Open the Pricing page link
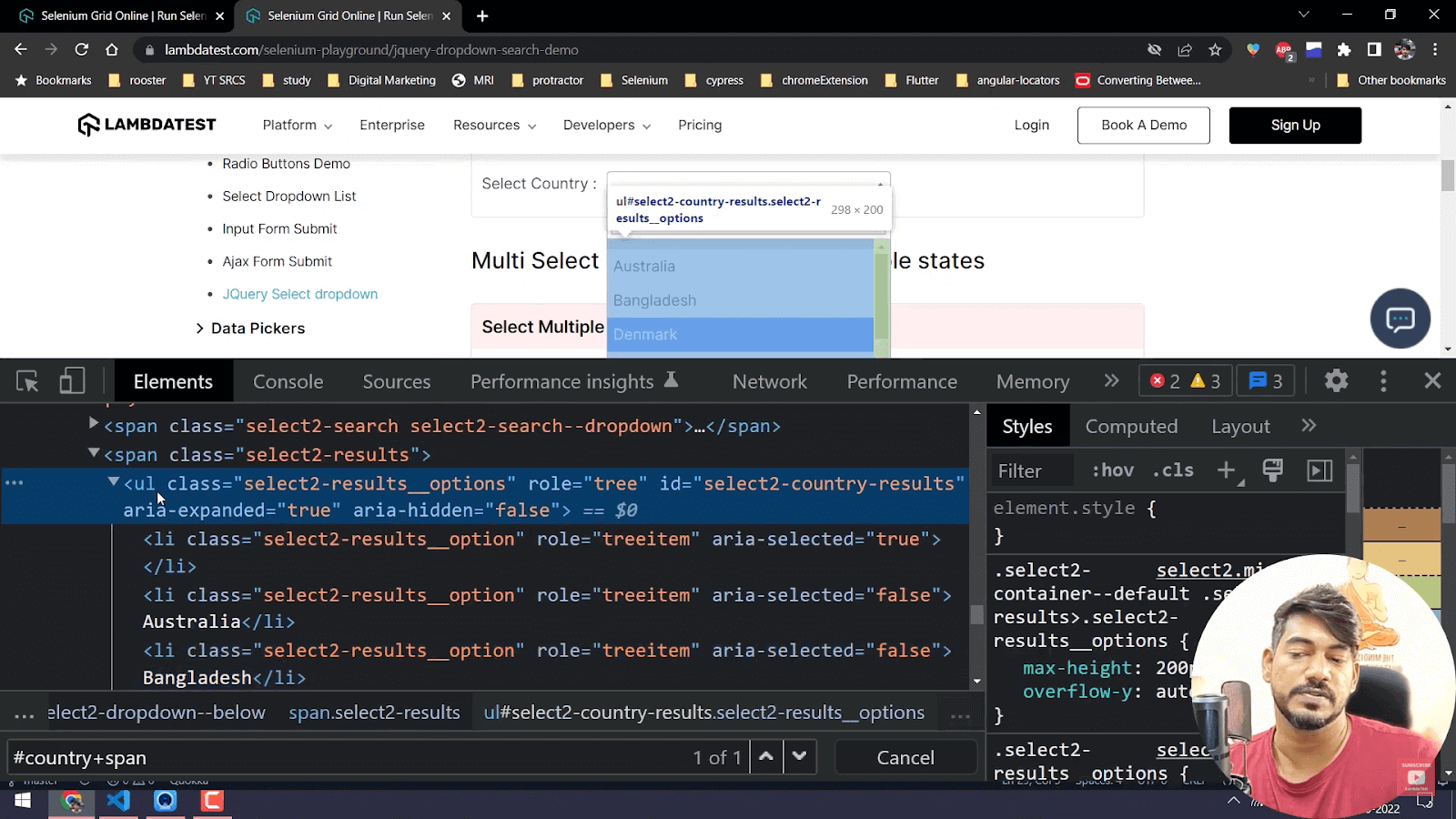The width and height of the screenshot is (1456, 819). tap(700, 125)
